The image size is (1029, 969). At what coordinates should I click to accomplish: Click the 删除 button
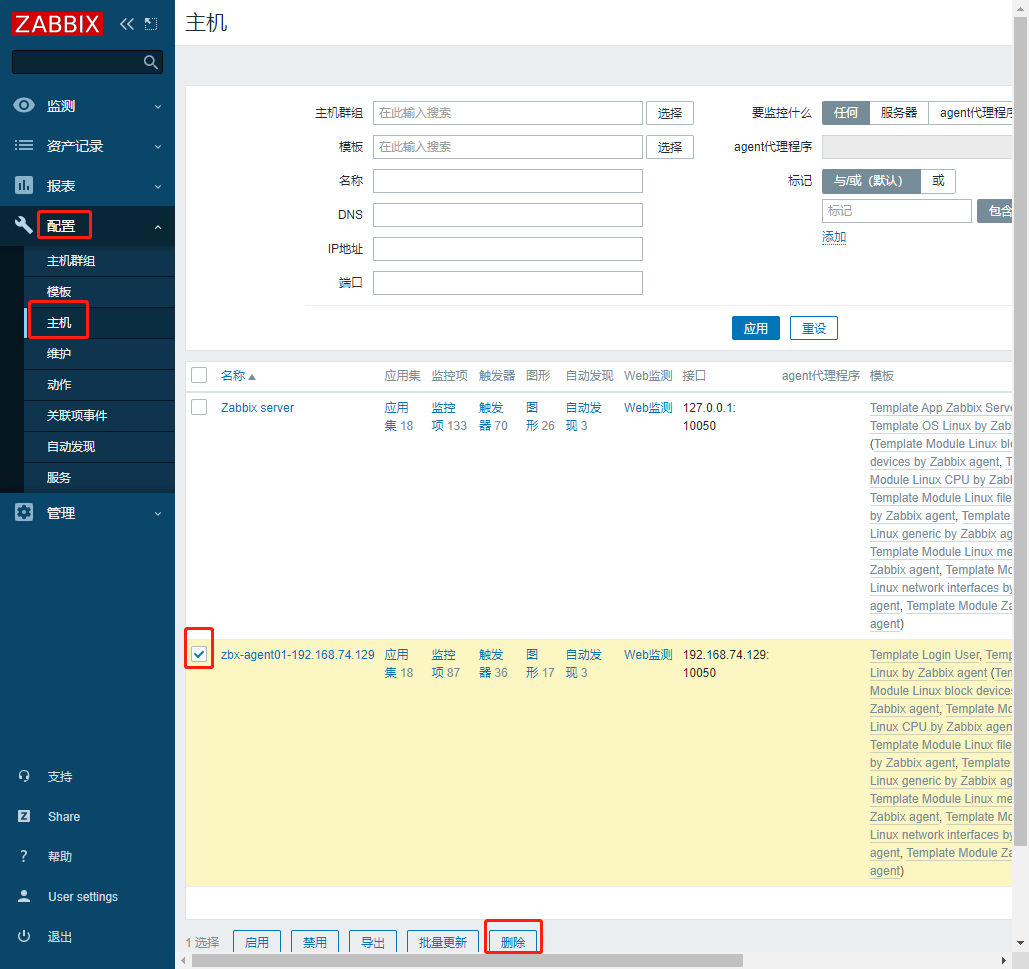[513, 941]
